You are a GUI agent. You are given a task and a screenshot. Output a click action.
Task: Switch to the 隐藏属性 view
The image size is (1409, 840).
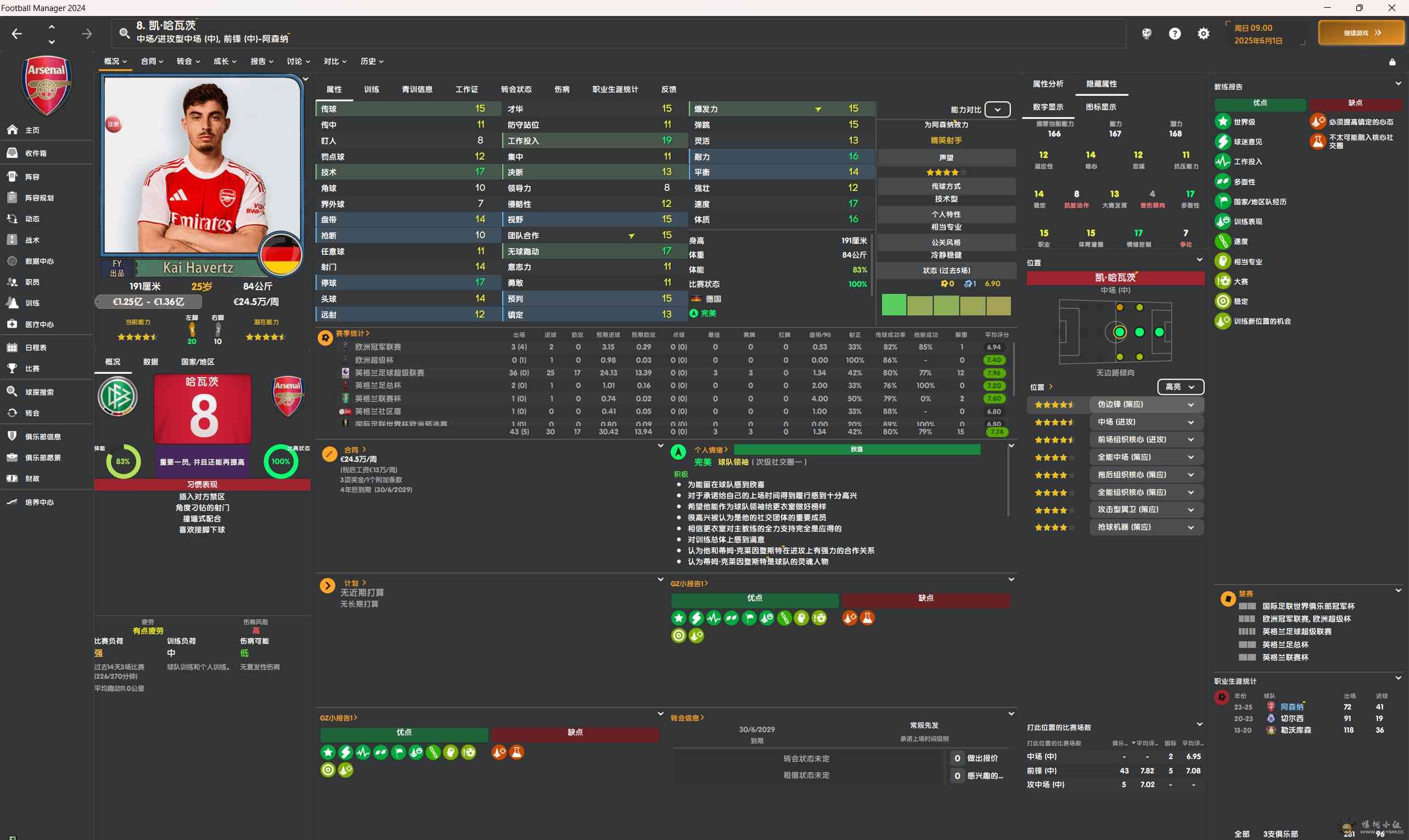point(1101,84)
